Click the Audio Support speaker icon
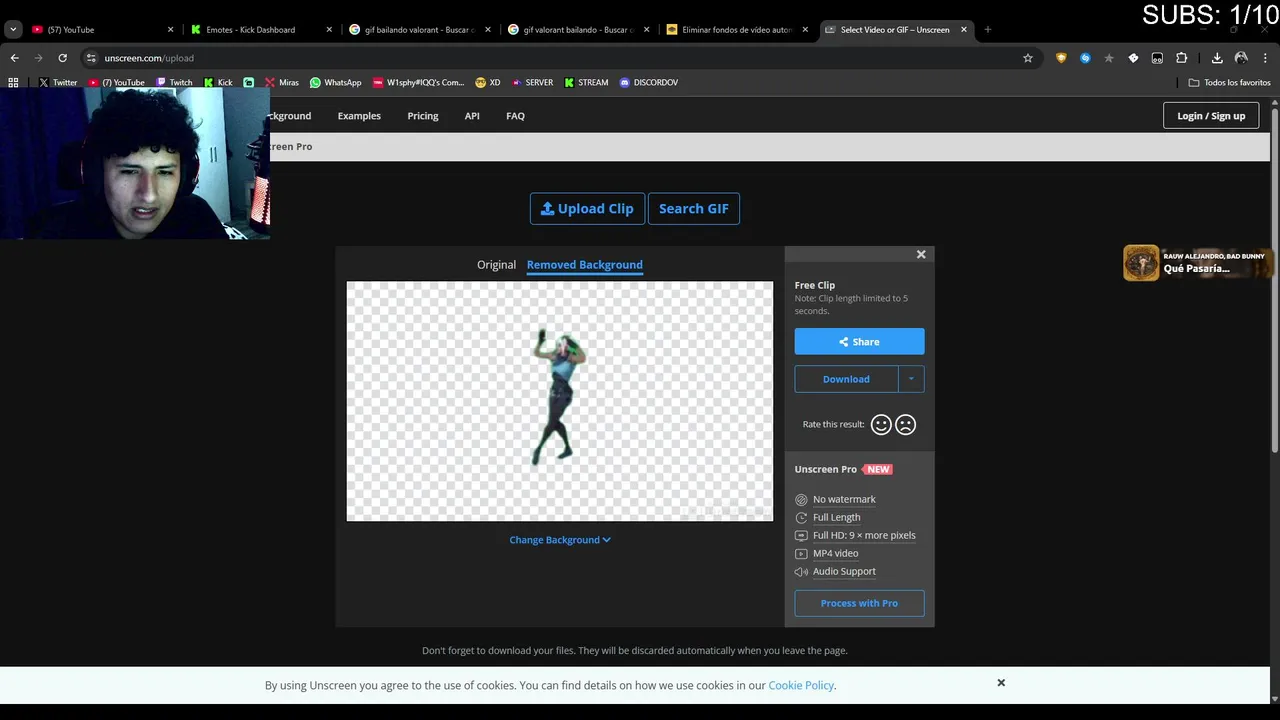This screenshot has width=1280, height=720. pos(801,571)
